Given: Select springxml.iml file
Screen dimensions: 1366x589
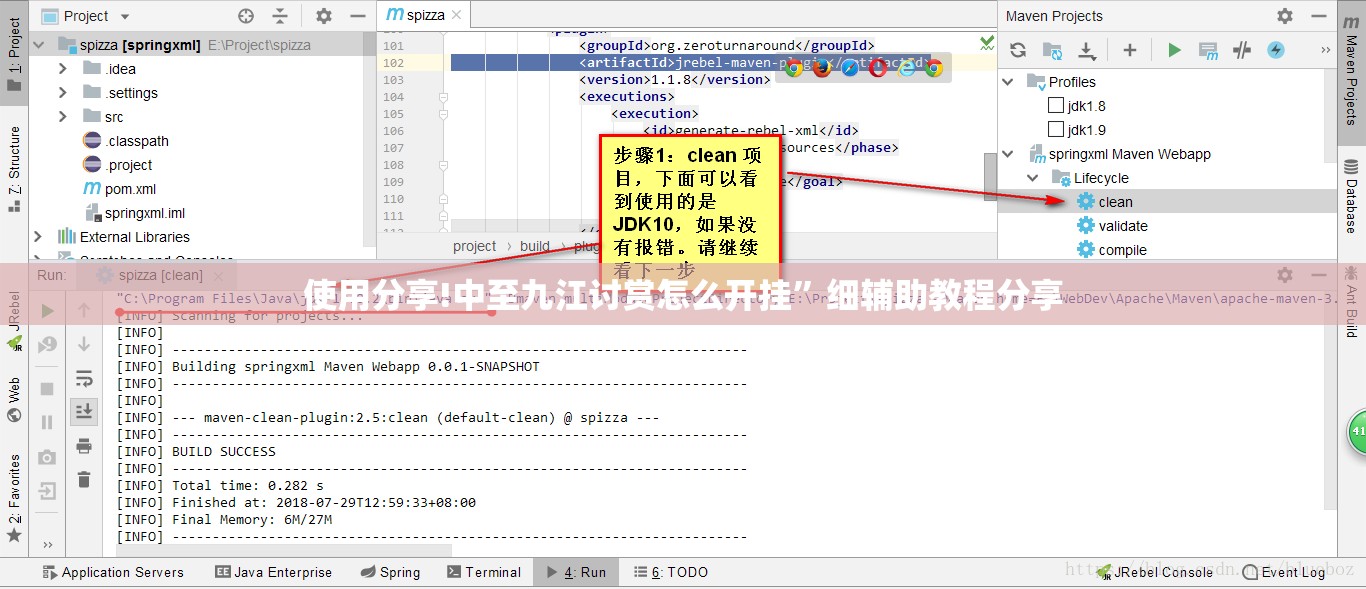Looking at the screenshot, I should [145, 213].
